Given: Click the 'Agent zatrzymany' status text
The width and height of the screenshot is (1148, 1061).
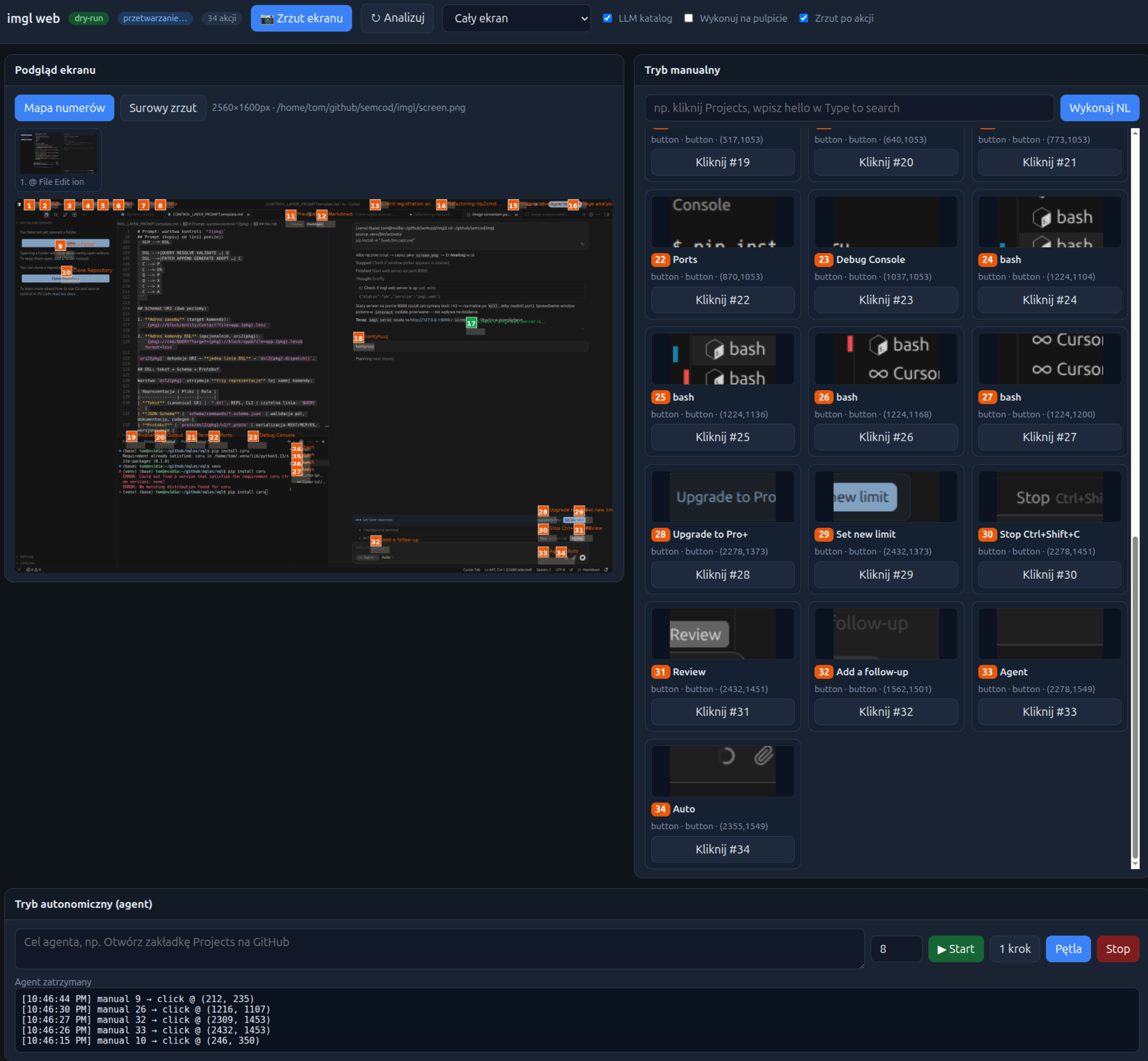Looking at the screenshot, I should pos(53,982).
